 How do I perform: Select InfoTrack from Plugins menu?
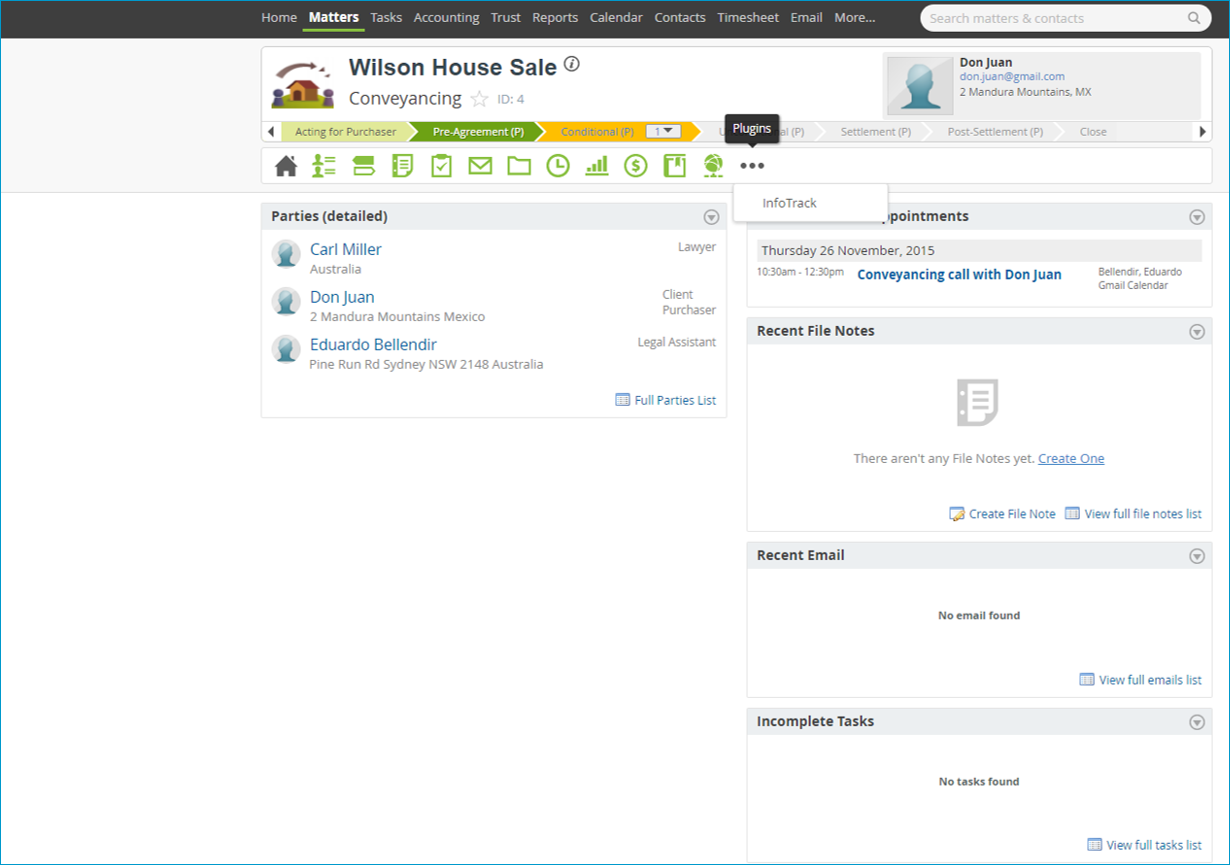pos(789,203)
